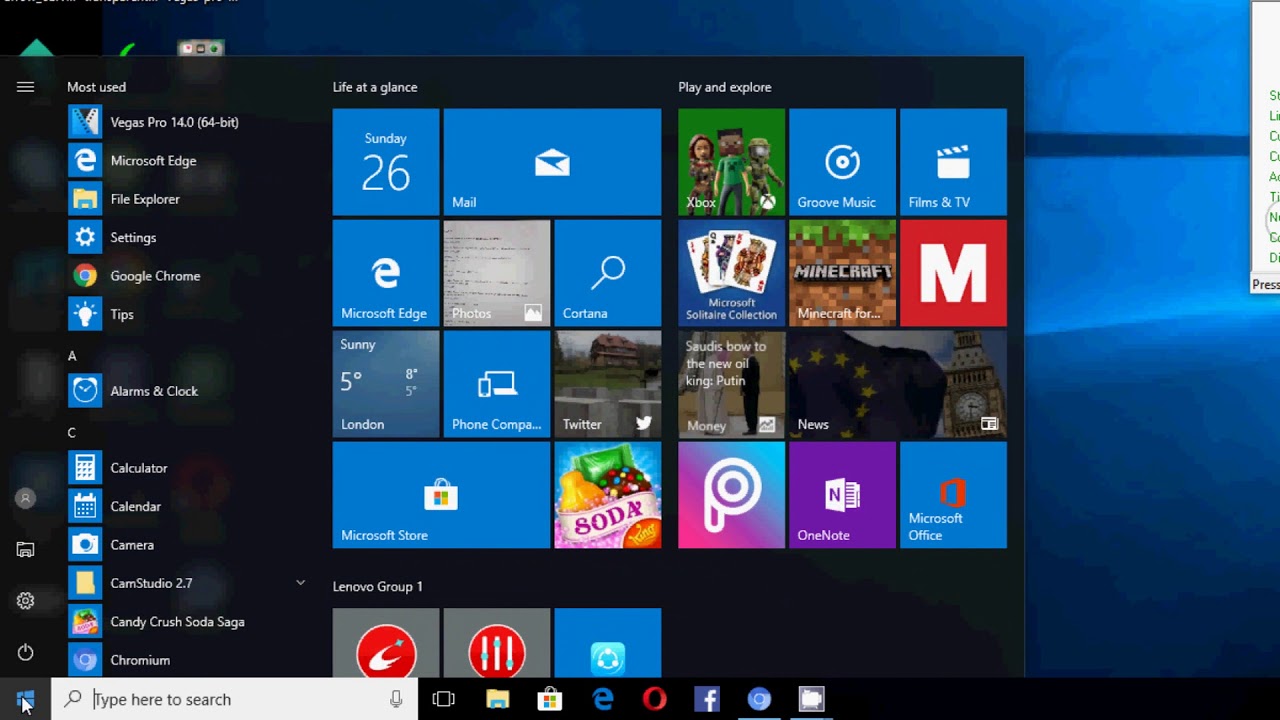Open Microsoft Store from the taskbar

click(x=550, y=699)
